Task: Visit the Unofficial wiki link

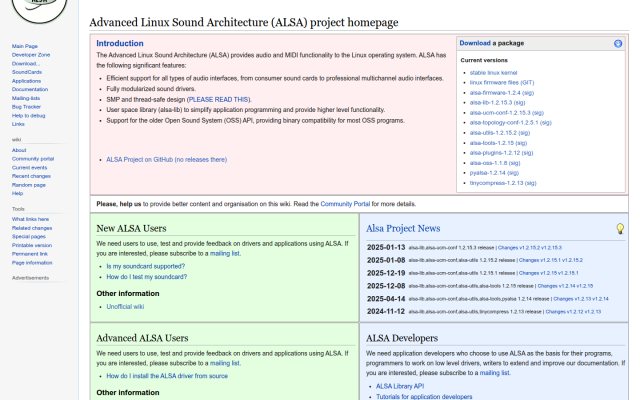Action: click(125, 307)
